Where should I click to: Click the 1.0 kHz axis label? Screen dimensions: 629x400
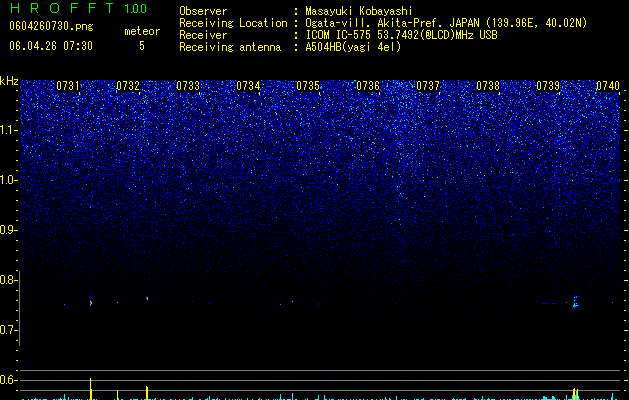coord(9,180)
